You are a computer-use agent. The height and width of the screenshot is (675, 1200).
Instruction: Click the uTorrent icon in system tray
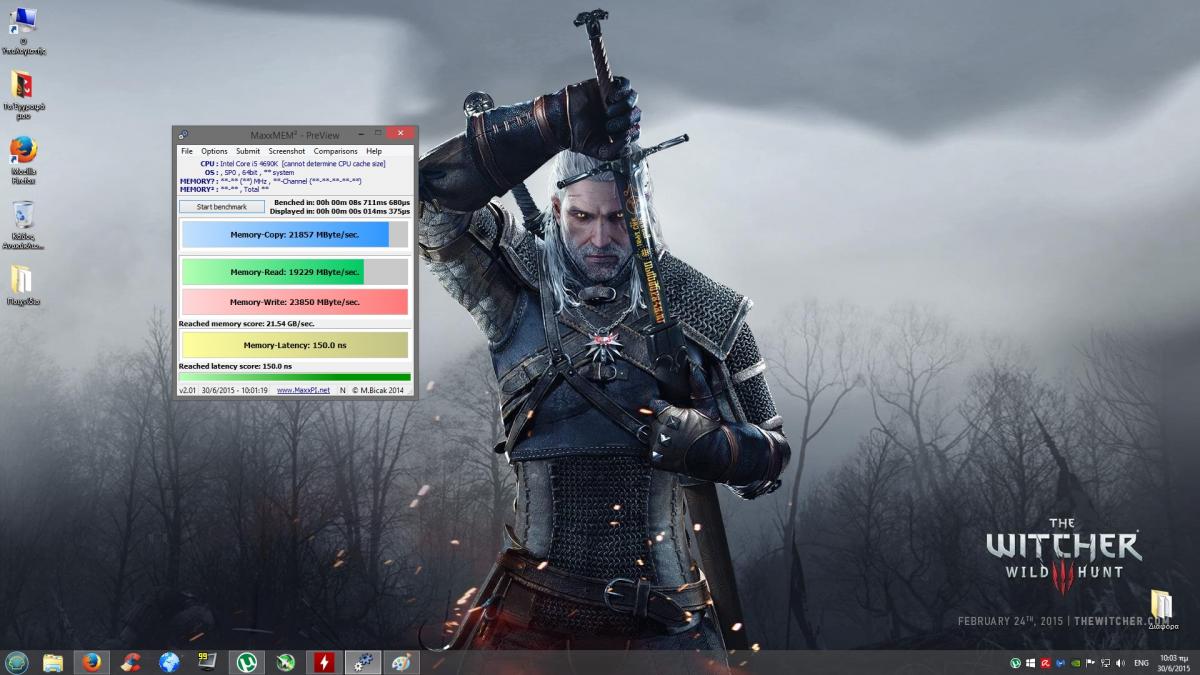pos(1016,662)
